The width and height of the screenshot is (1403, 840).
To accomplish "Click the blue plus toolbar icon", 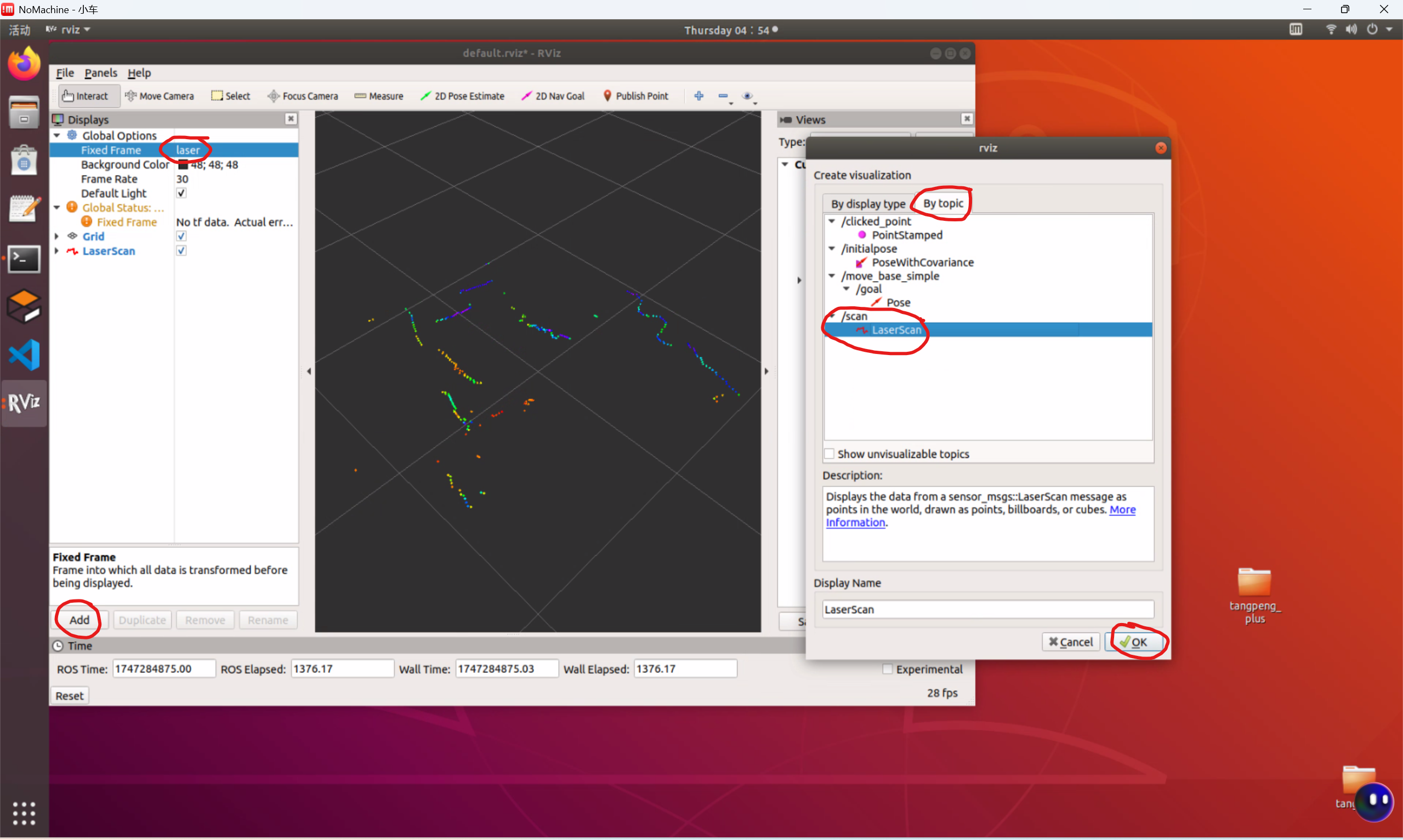I will pos(698,96).
